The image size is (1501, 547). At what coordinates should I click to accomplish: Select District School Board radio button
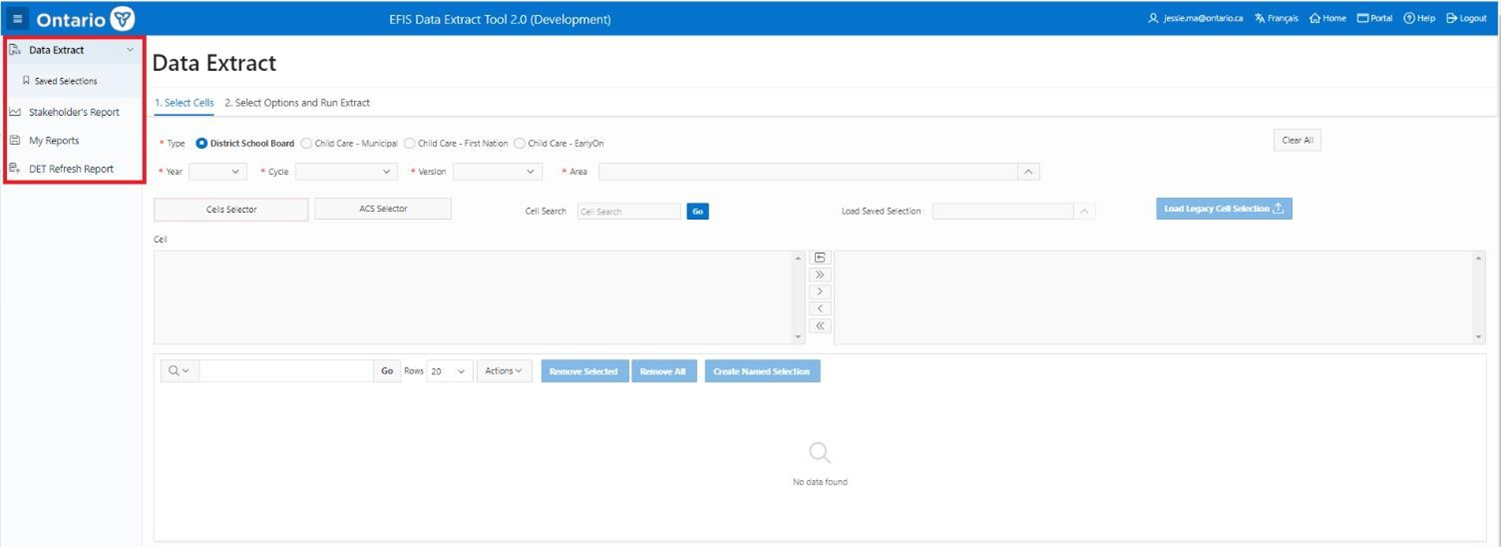tap(202, 143)
